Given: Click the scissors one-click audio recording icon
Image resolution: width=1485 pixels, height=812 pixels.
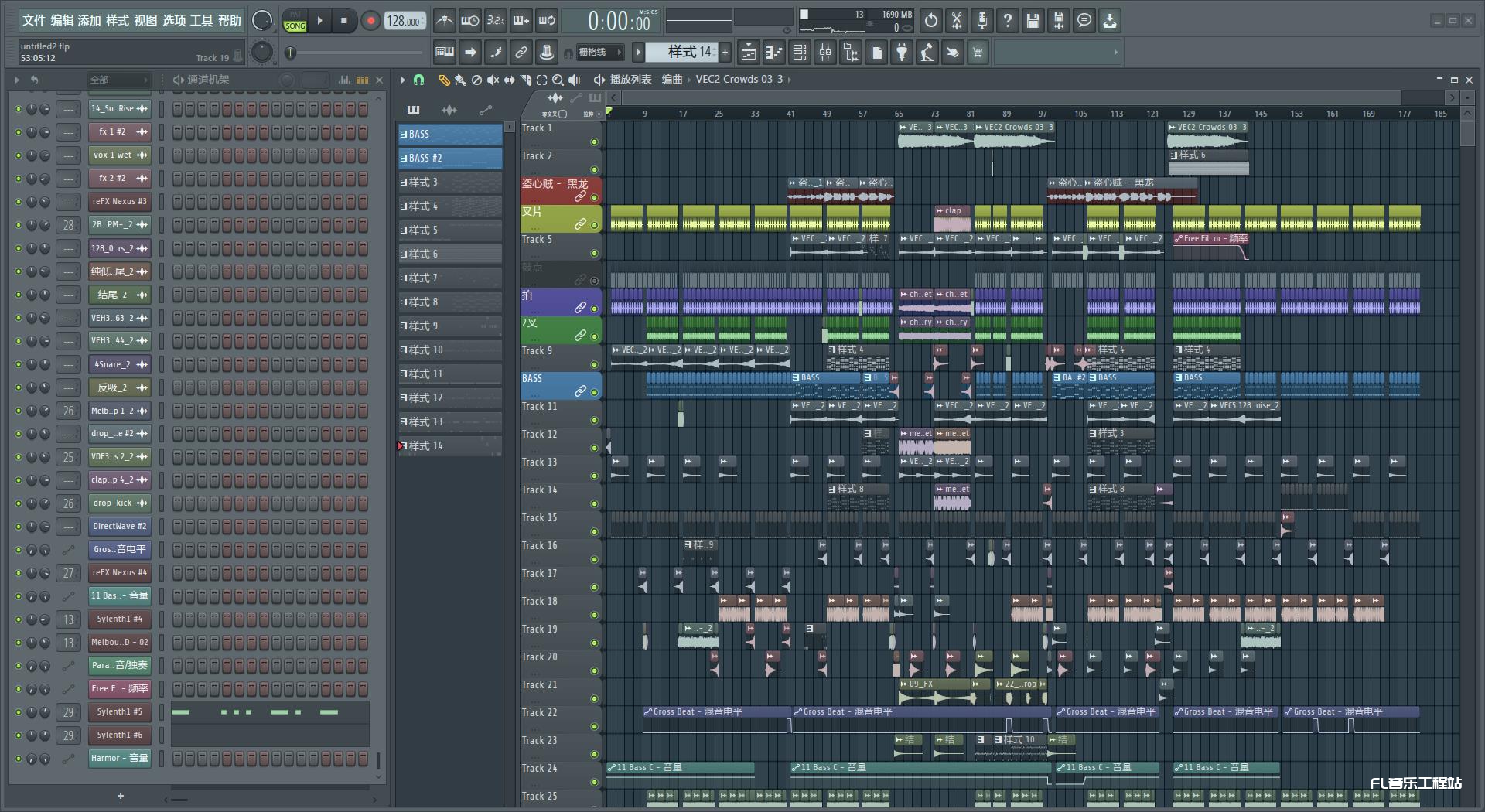Looking at the screenshot, I should pos(957,21).
